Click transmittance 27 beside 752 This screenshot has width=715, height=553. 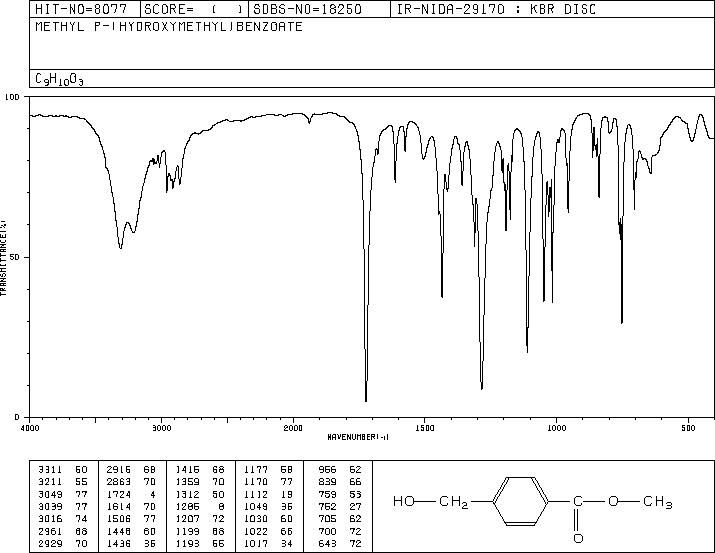pos(356,506)
